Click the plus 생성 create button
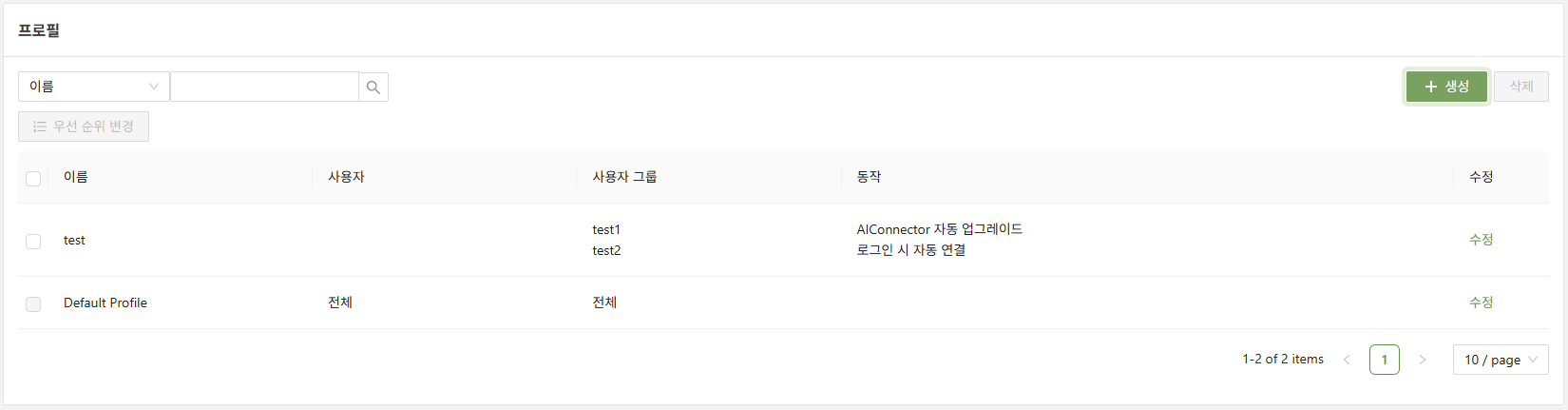This screenshot has width=1568, height=410. tap(1445, 87)
